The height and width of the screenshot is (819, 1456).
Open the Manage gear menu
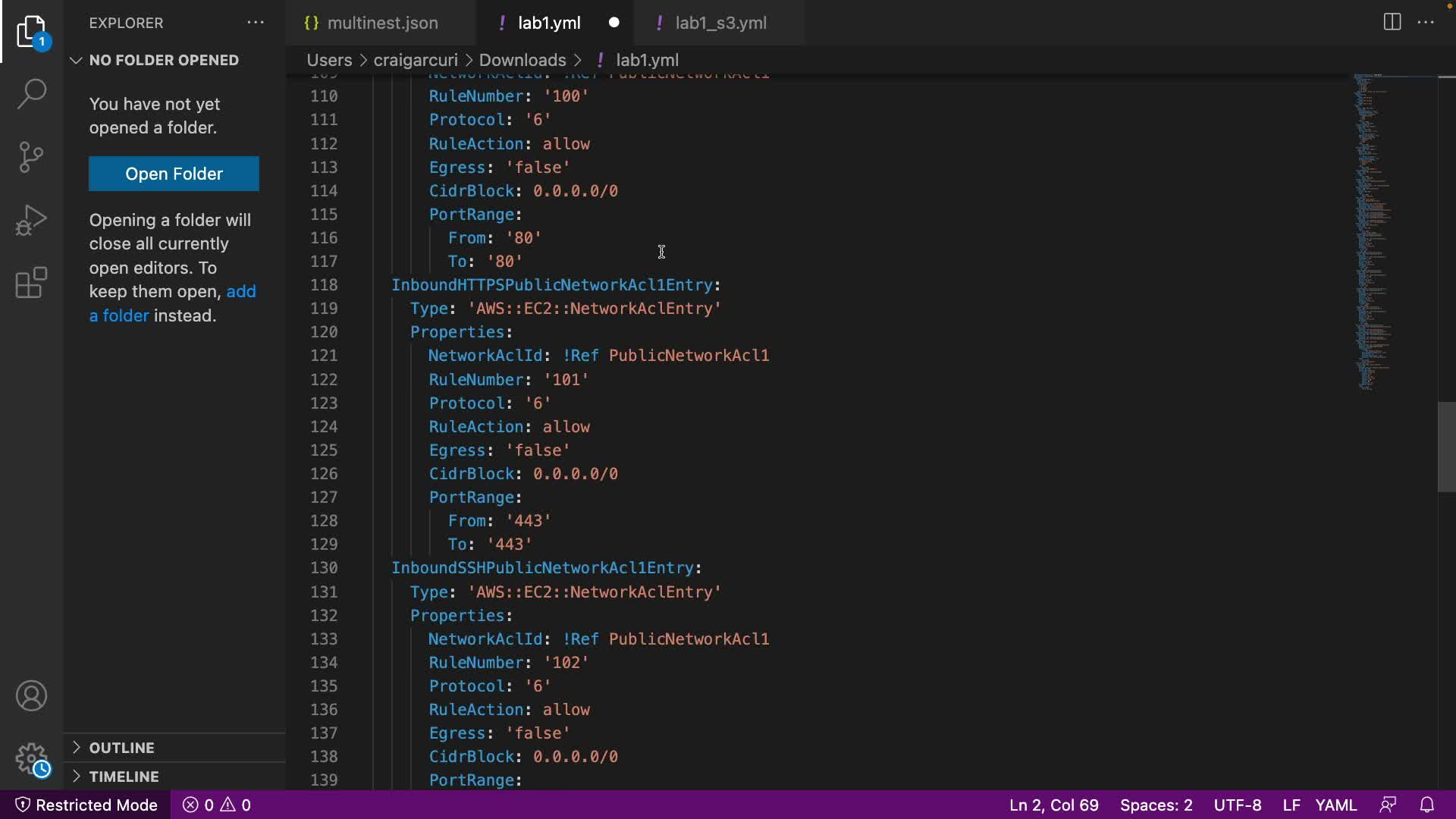coord(31,758)
